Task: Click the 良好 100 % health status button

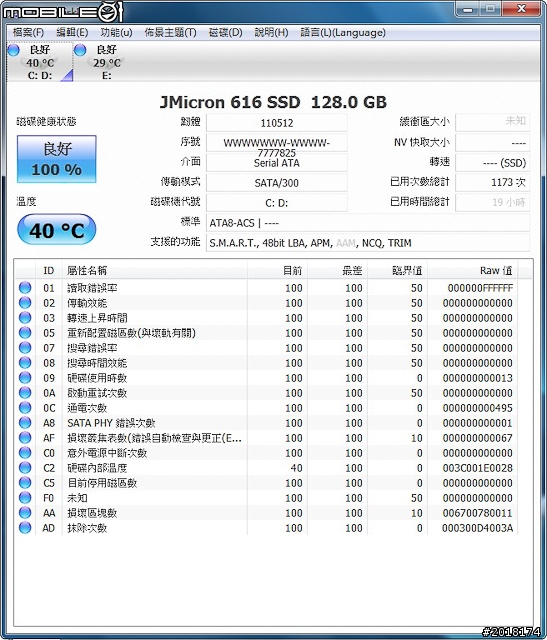Action: [x=57, y=159]
